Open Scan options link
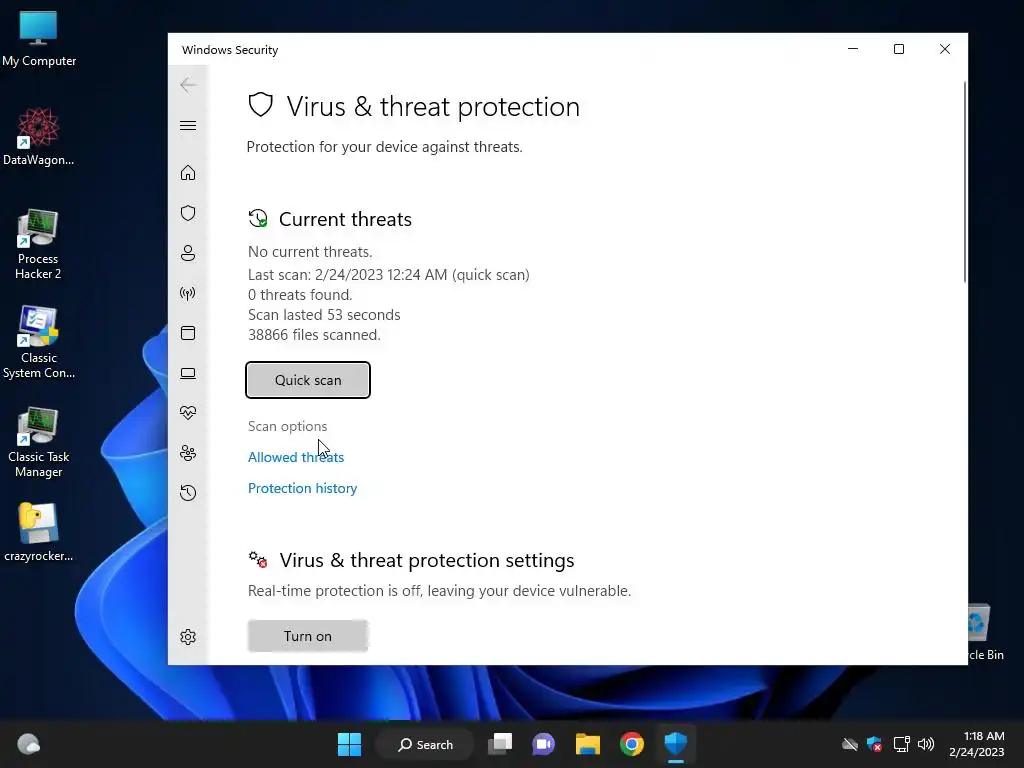This screenshot has height=768, width=1024. (287, 426)
